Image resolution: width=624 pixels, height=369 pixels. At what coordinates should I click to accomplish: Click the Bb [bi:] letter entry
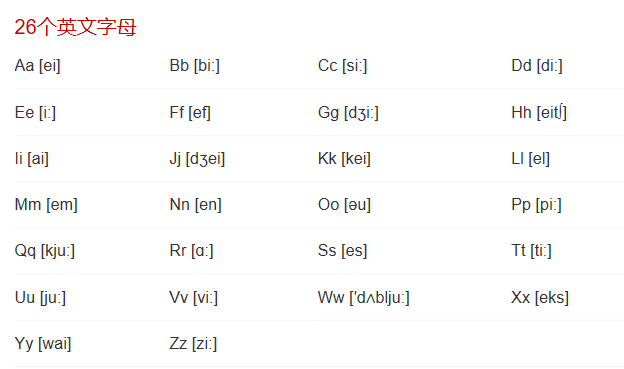pos(195,66)
